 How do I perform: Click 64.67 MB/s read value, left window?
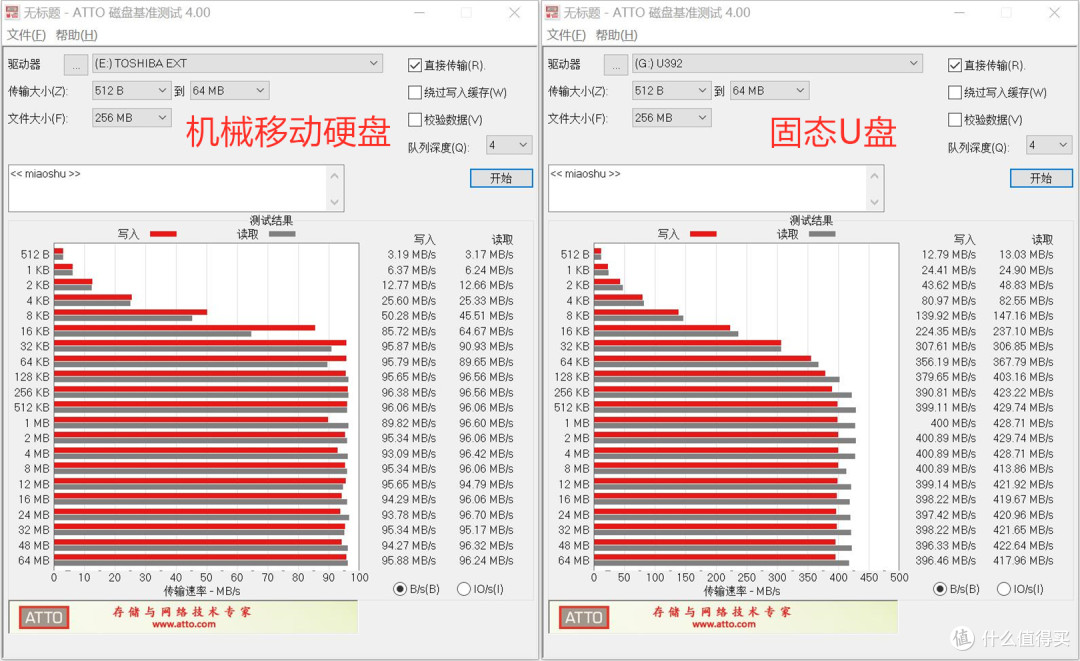486,331
